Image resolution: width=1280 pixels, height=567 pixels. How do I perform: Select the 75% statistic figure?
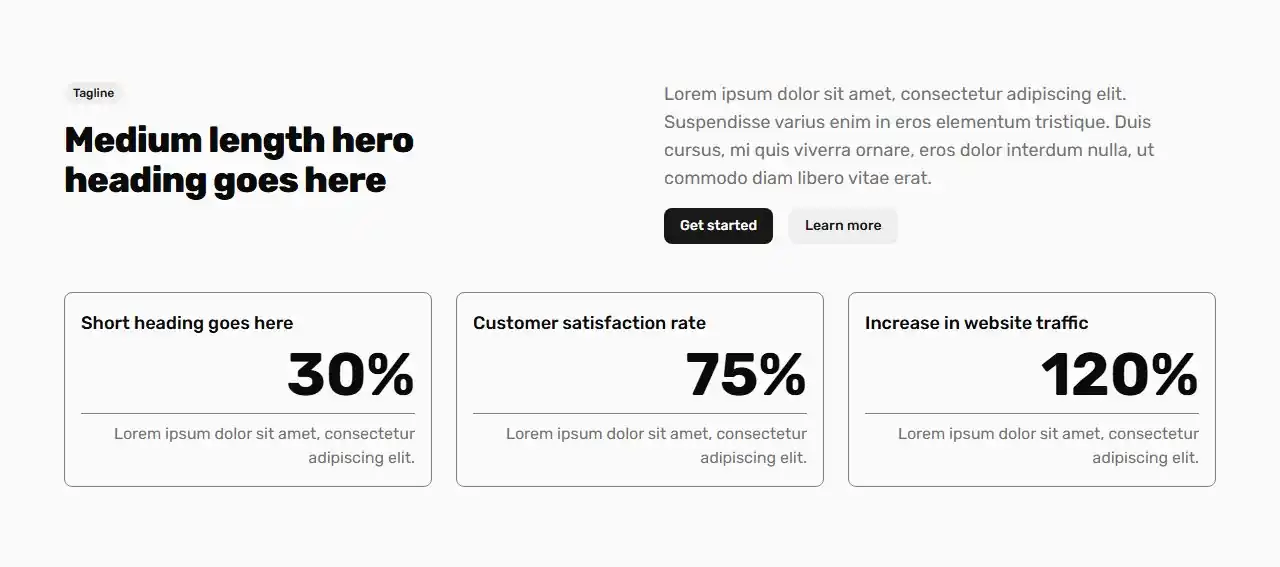[745, 375]
